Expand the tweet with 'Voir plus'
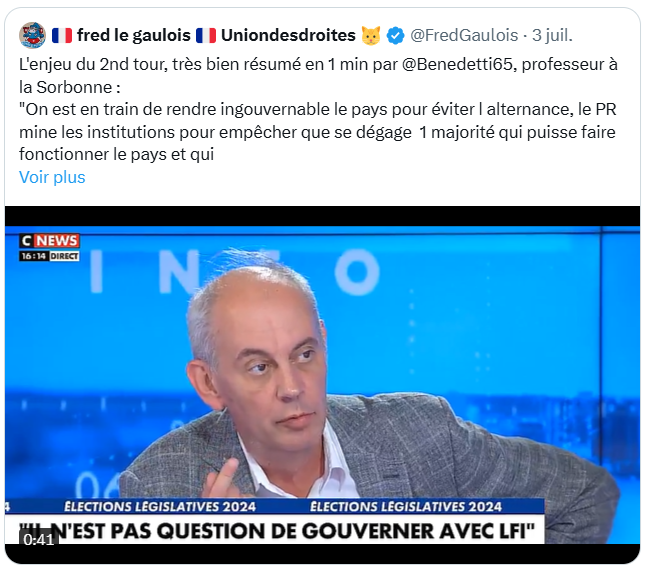 tap(52, 177)
